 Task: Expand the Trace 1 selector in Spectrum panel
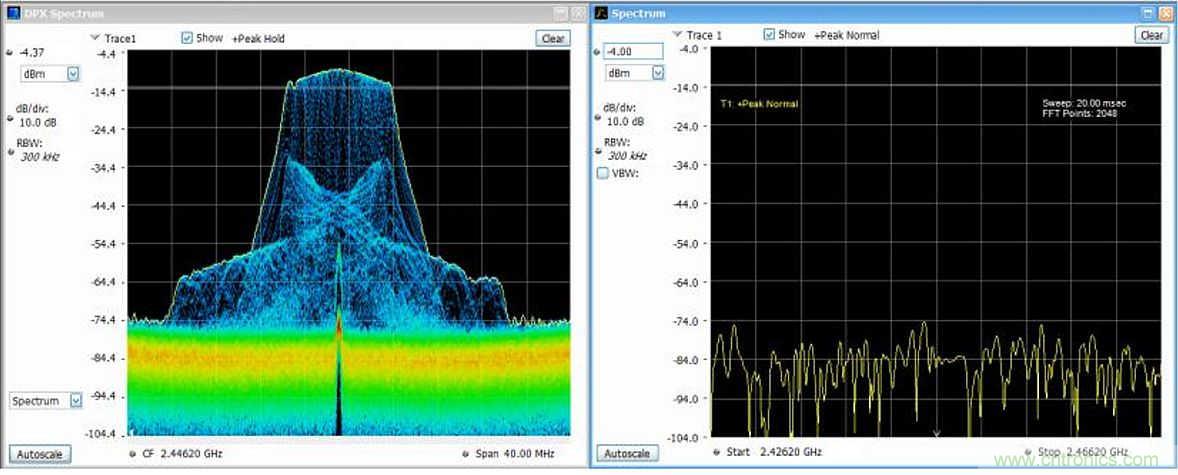(x=677, y=35)
